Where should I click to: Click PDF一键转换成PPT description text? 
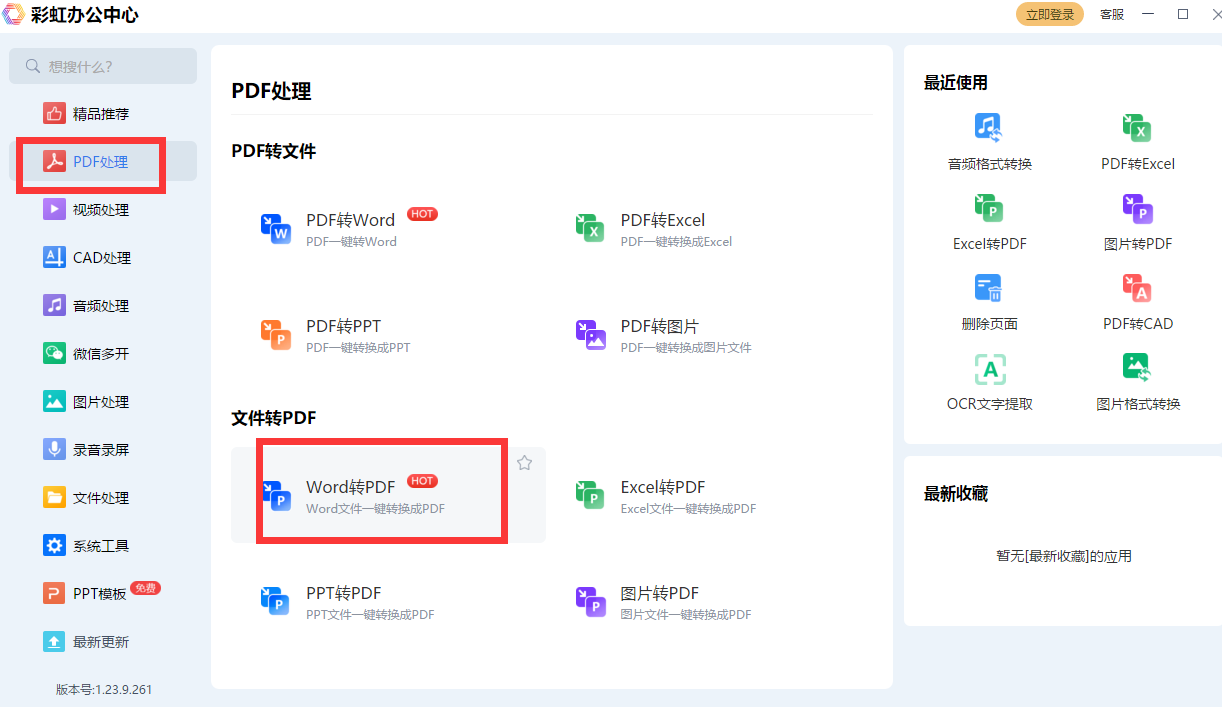[358, 348]
